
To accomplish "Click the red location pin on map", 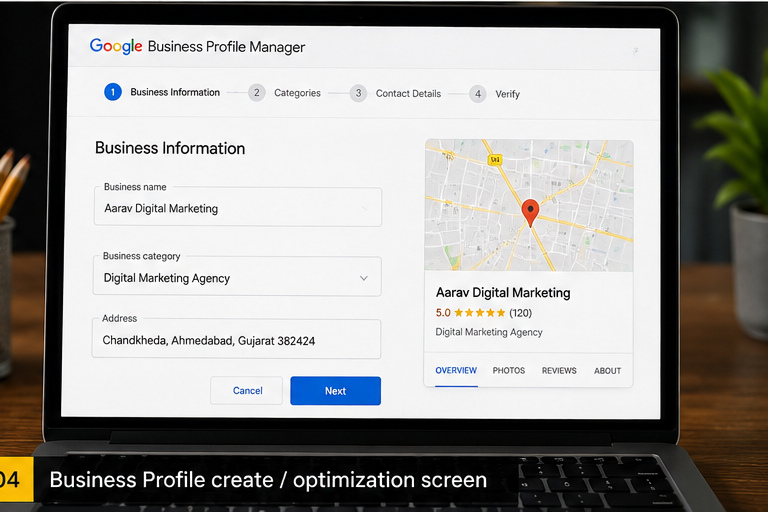I will 530,213.
